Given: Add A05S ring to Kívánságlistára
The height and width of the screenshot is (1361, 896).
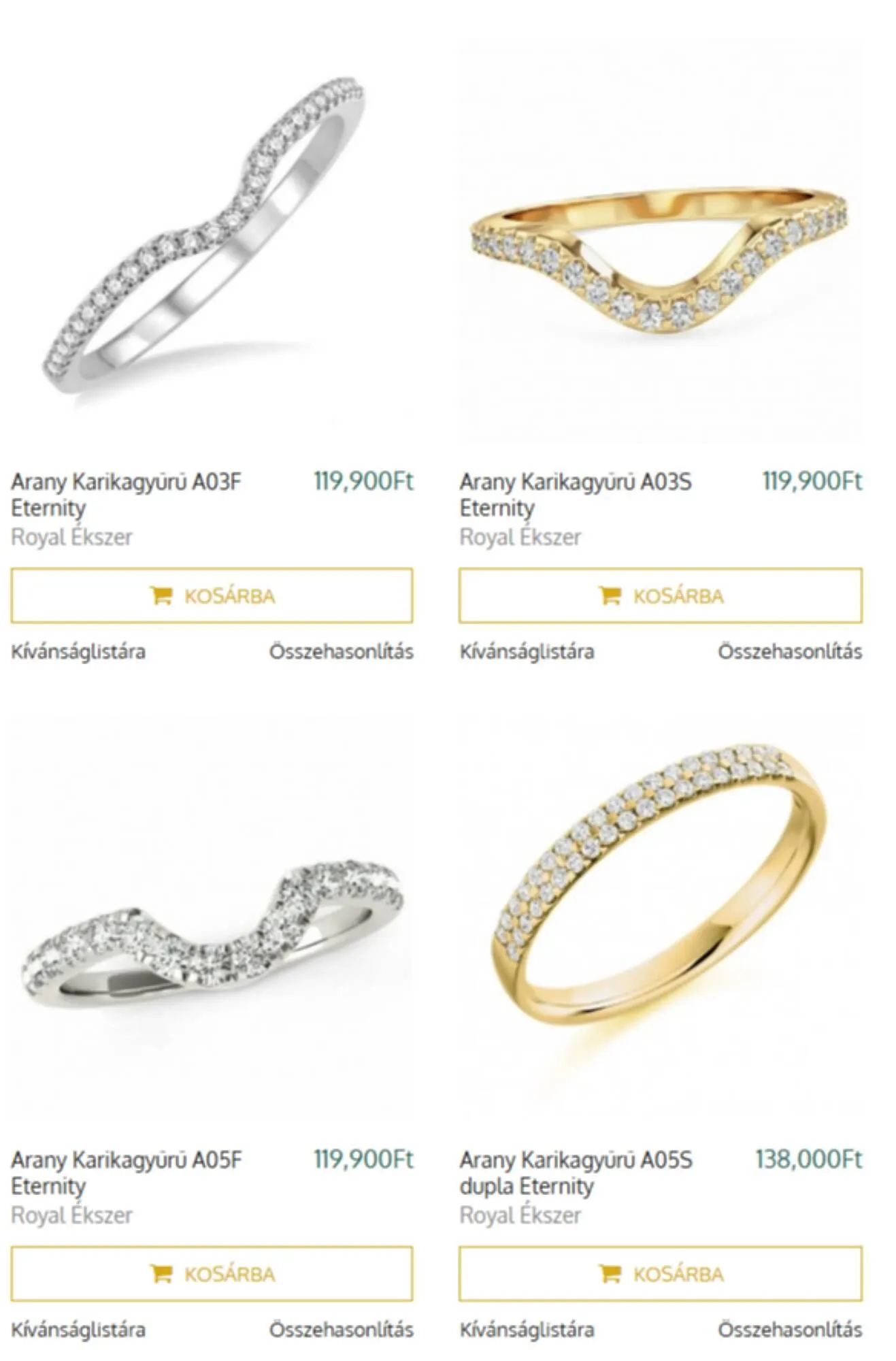Looking at the screenshot, I should [x=527, y=1330].
